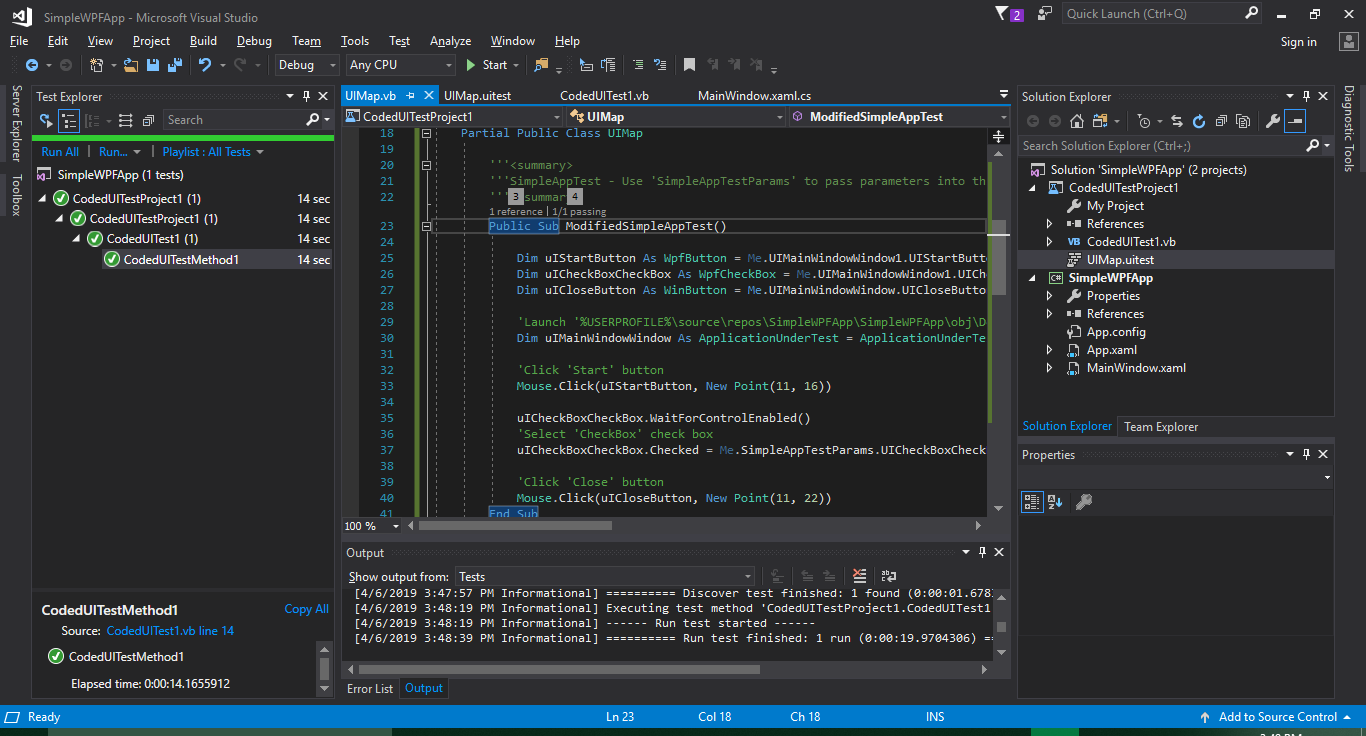Screen dimensions: 1366x736
Task: Pin the Output panel with pushpin icon
Action: pos(982,552)
